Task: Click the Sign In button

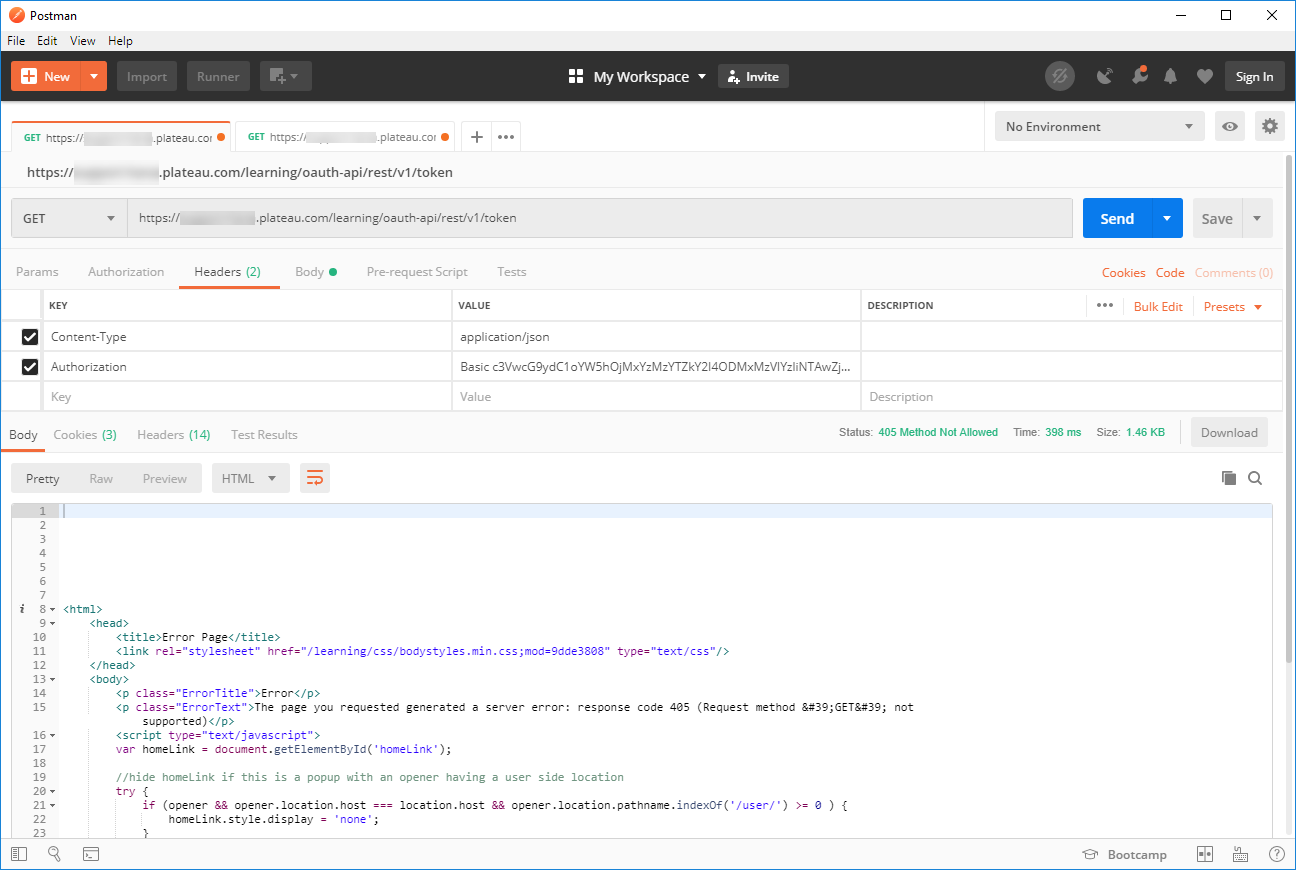Action: click(1255, 76)
